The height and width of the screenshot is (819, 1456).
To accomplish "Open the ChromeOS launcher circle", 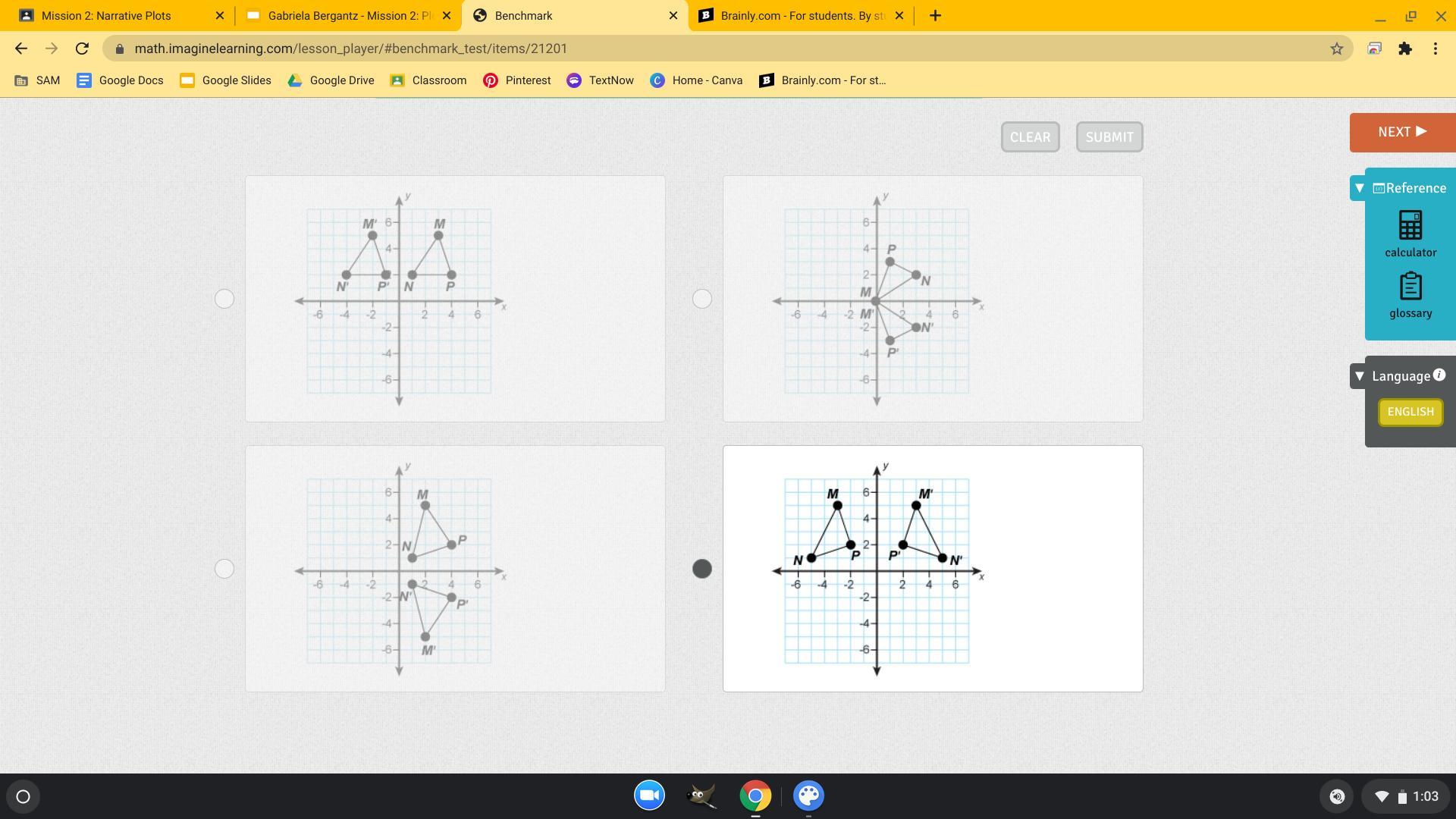I will pyautogui.click(x=23, y=796).
